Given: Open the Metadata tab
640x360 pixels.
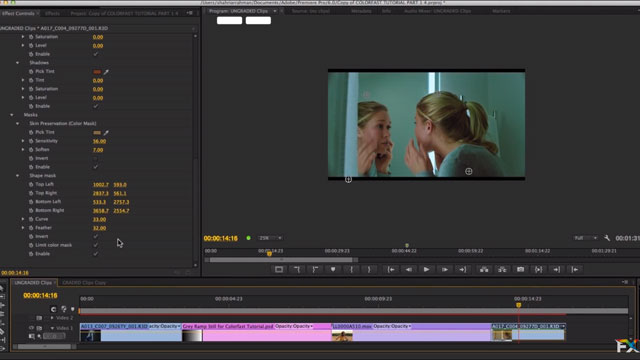Looking at the screenshot, I should pos(361,11).
